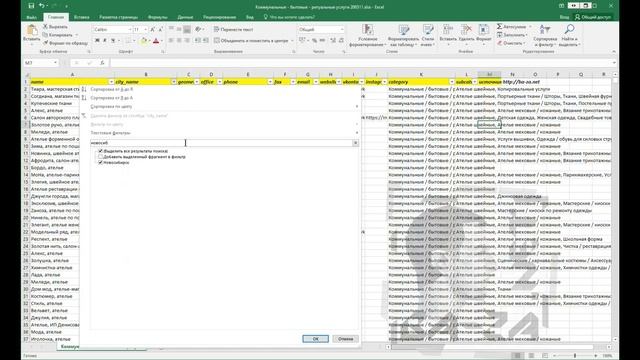Open Conditional Formatting (Условное форматирование)
This screenshot has width=640, height=360.
tap(367, 35)
